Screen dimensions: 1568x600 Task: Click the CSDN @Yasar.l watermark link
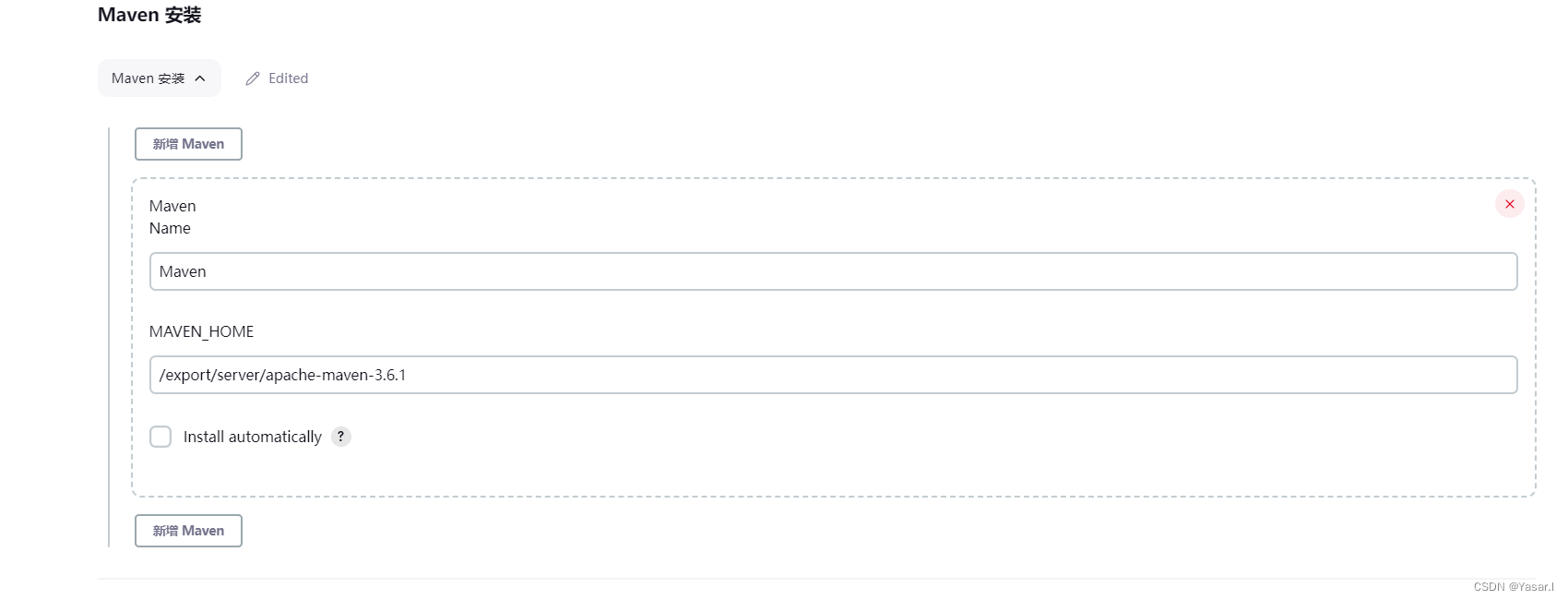[x=1516, y=585]
